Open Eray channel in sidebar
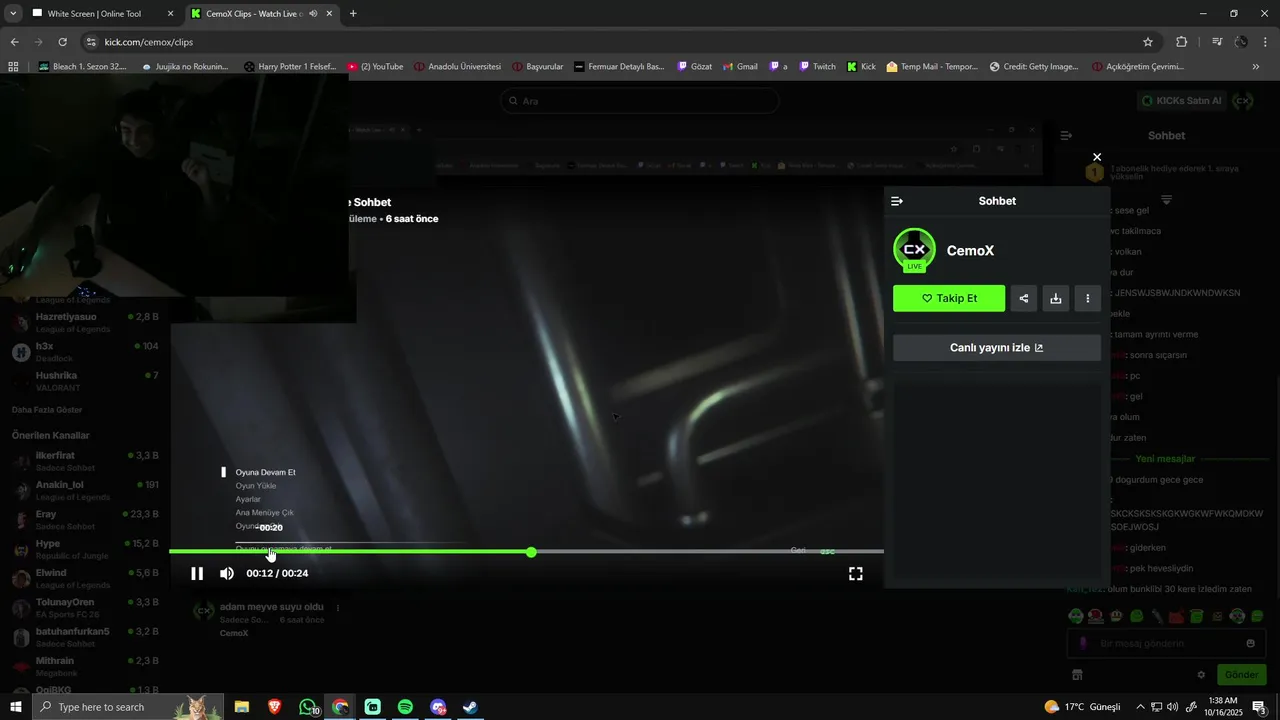The height and width of the screenshot is (720, 1280). click(85, 520)
